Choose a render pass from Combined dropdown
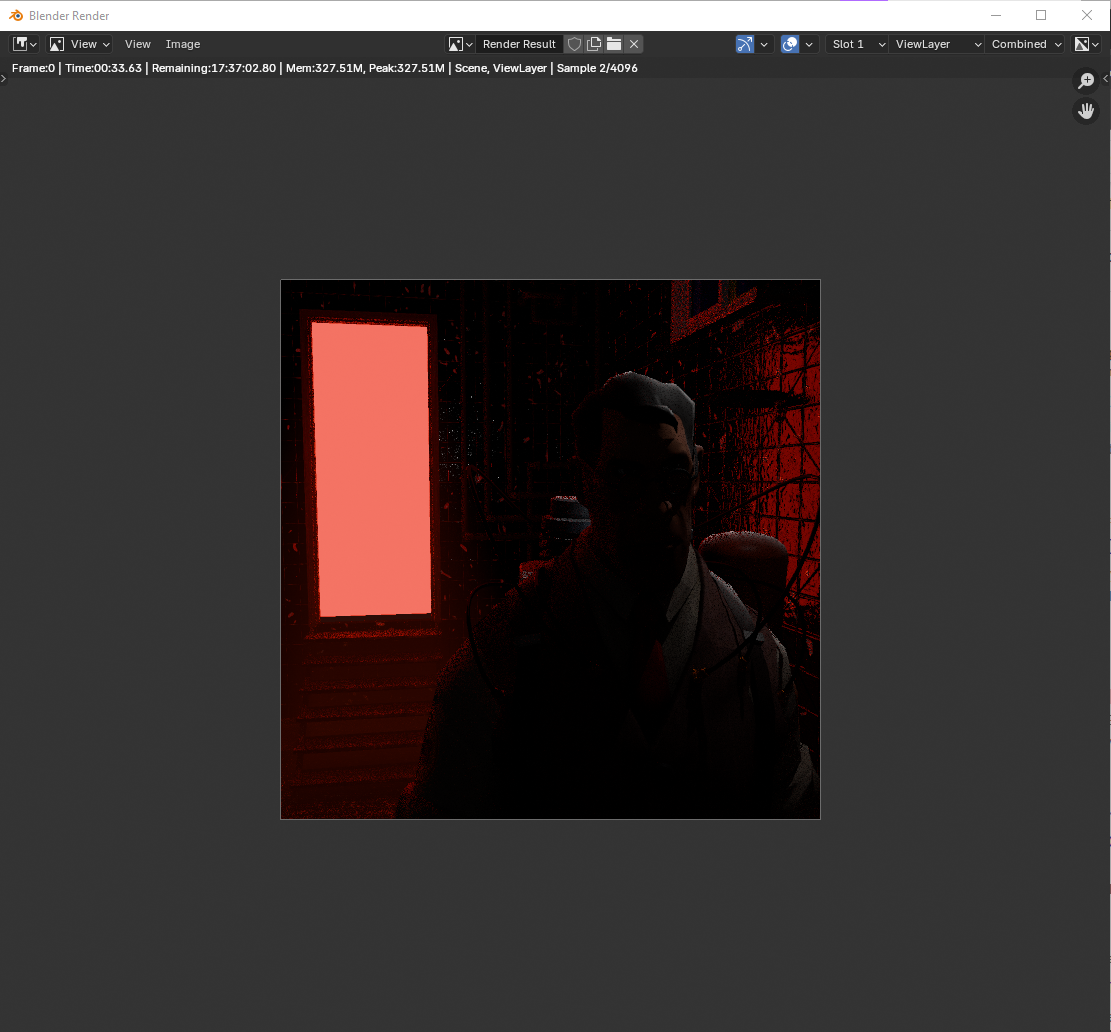 pos(1021,44)
